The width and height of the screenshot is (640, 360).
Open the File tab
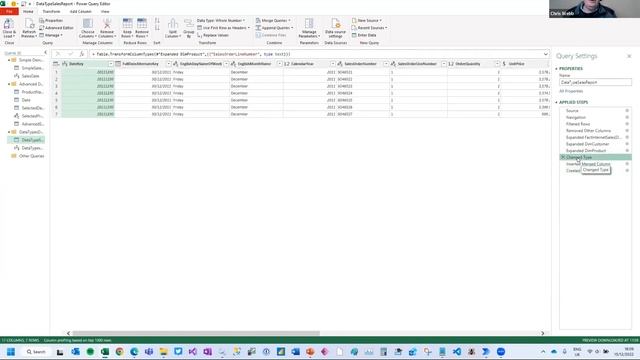tap(9, 11)
